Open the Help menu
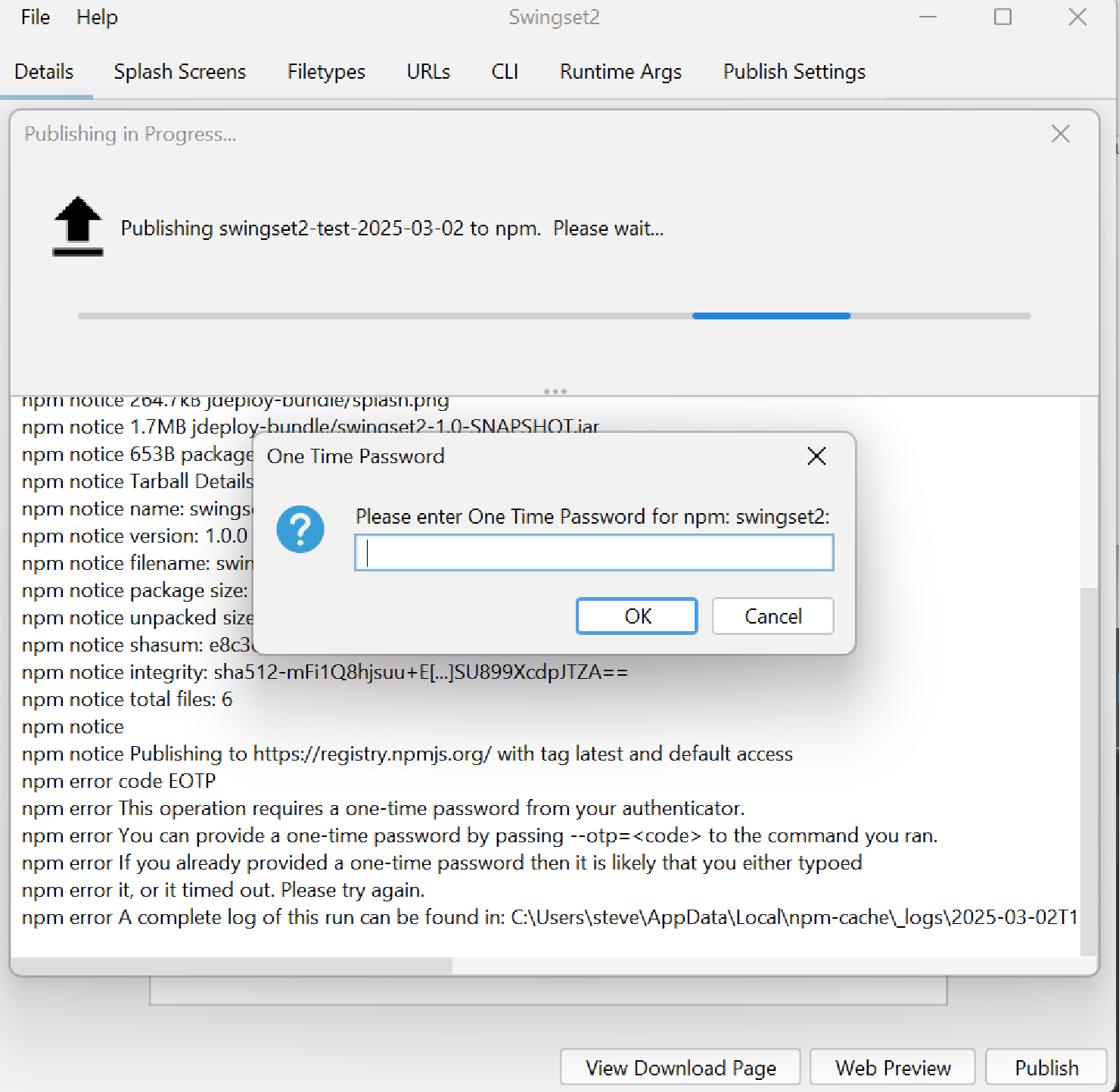 (x=96, y=17)
